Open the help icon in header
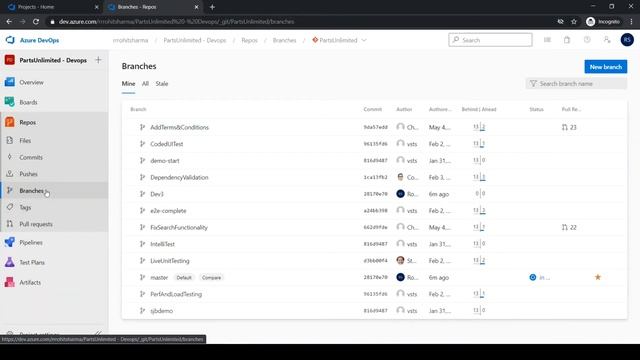The width and height of the screenshot is (640, 360). coord(587,40)
